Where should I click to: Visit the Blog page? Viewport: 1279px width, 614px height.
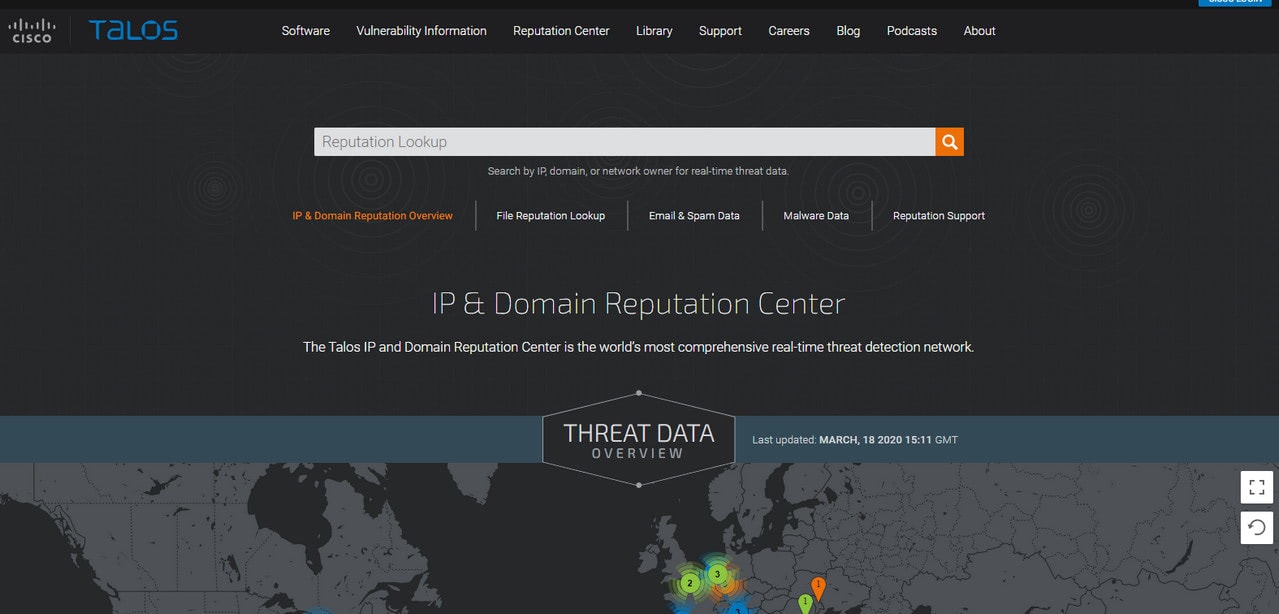click(848, 31)
